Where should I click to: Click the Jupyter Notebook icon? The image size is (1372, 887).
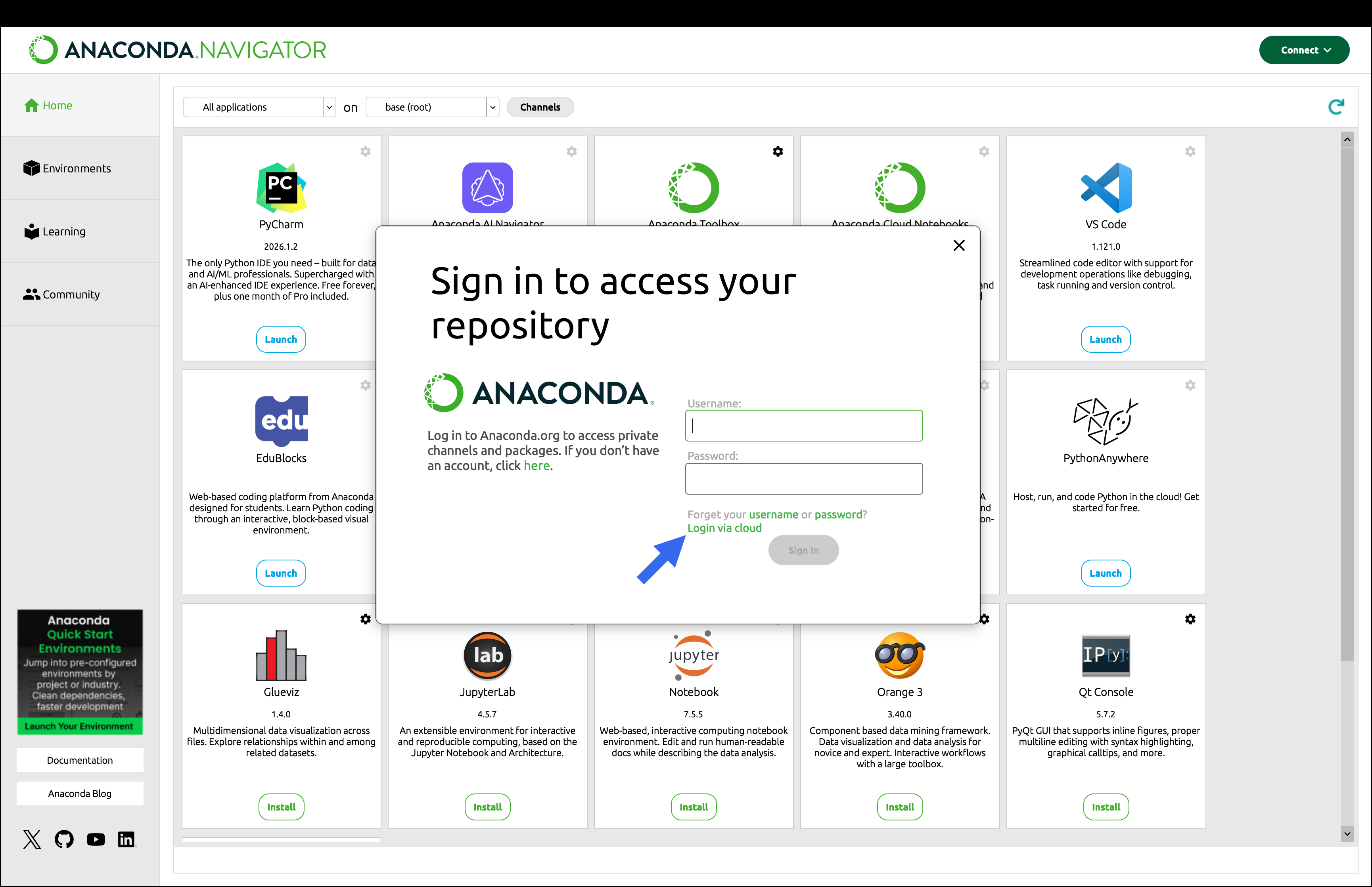[694, 656]
